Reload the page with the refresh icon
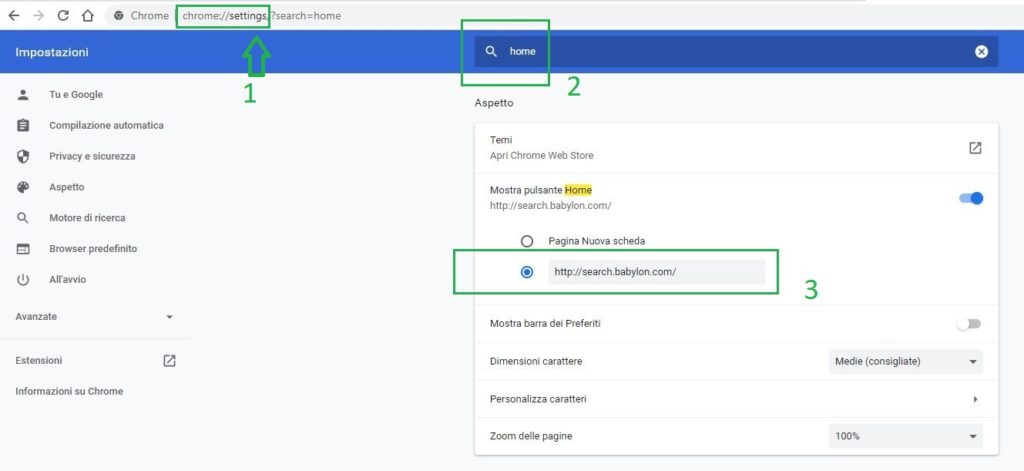 [x=63, y=16]
